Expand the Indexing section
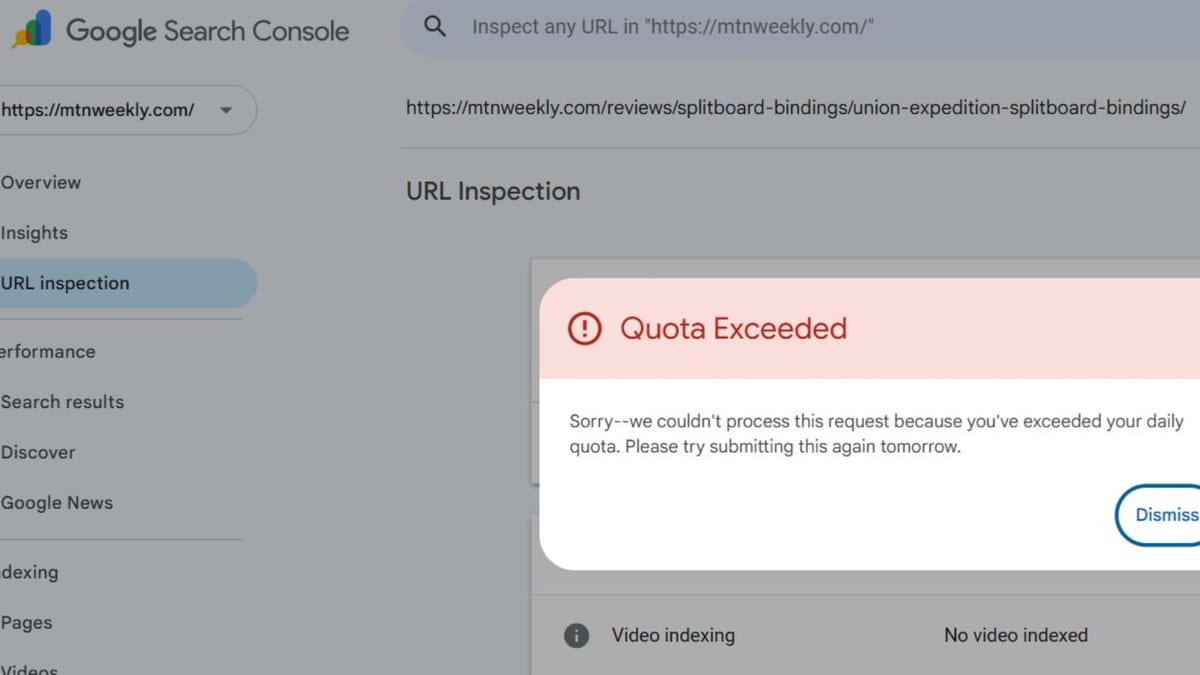Image resolution: width=1200 pixels, height=675 pixels. click(30, 572)
